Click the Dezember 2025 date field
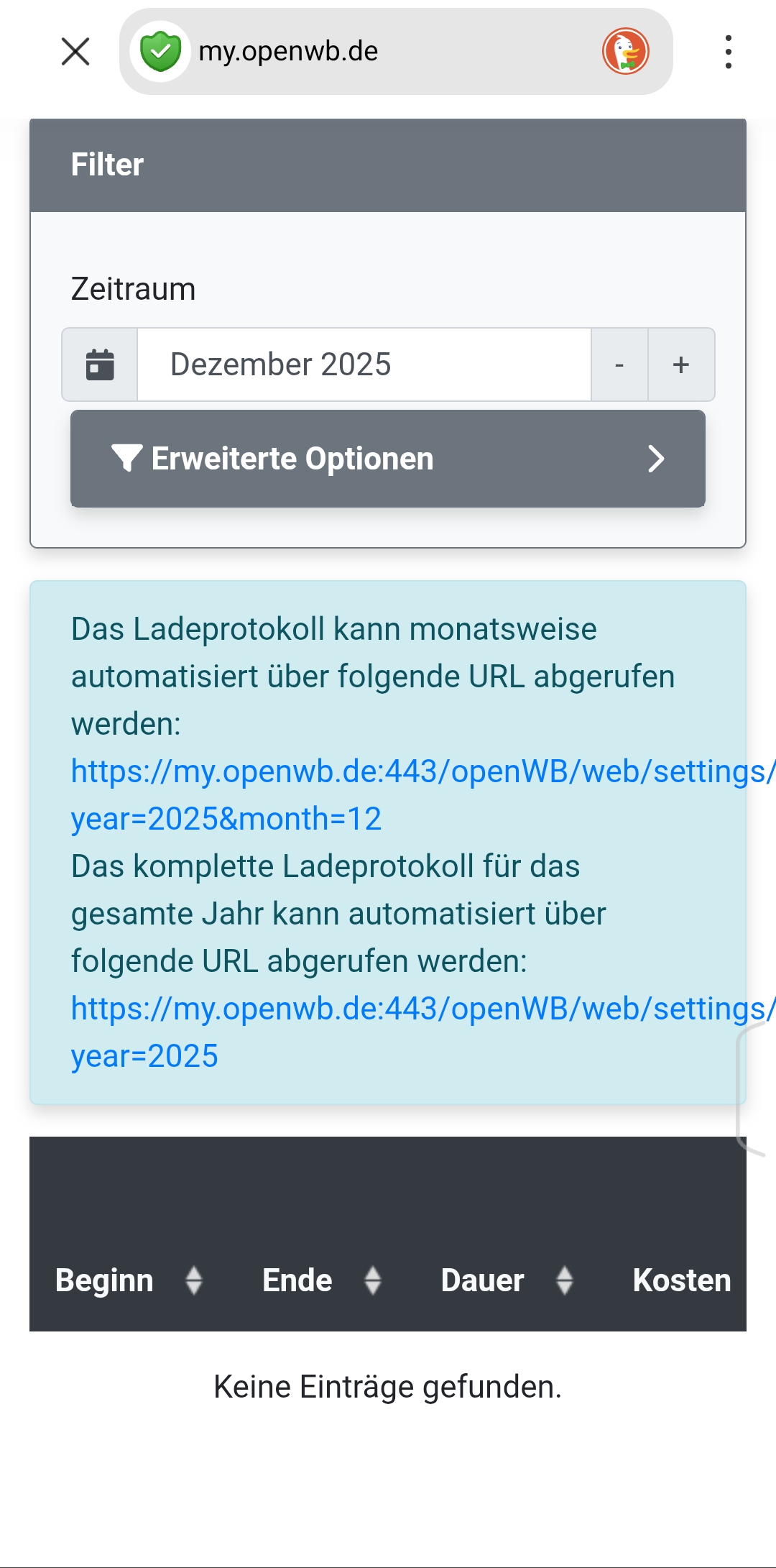The image size is (776, 1568). 364,365
